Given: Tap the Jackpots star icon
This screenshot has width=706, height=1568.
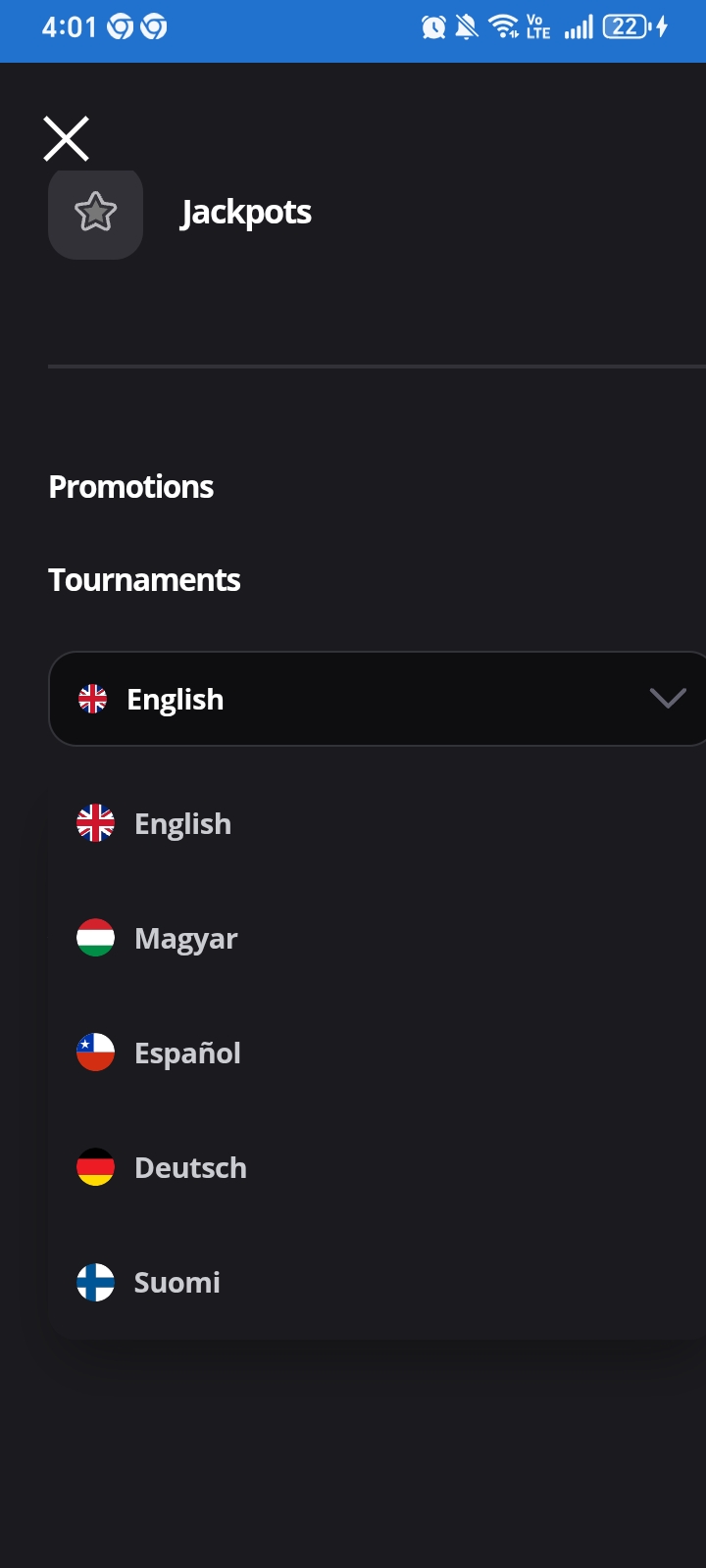Looking at the screenshot, I should [95, 213].
